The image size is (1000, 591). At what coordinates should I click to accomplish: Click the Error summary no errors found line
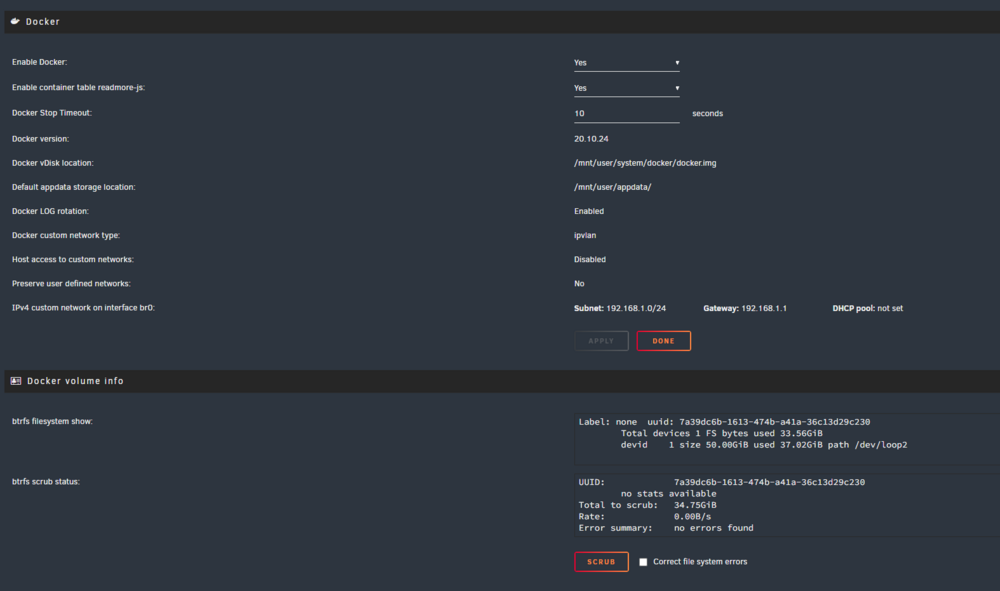point(666,528)
